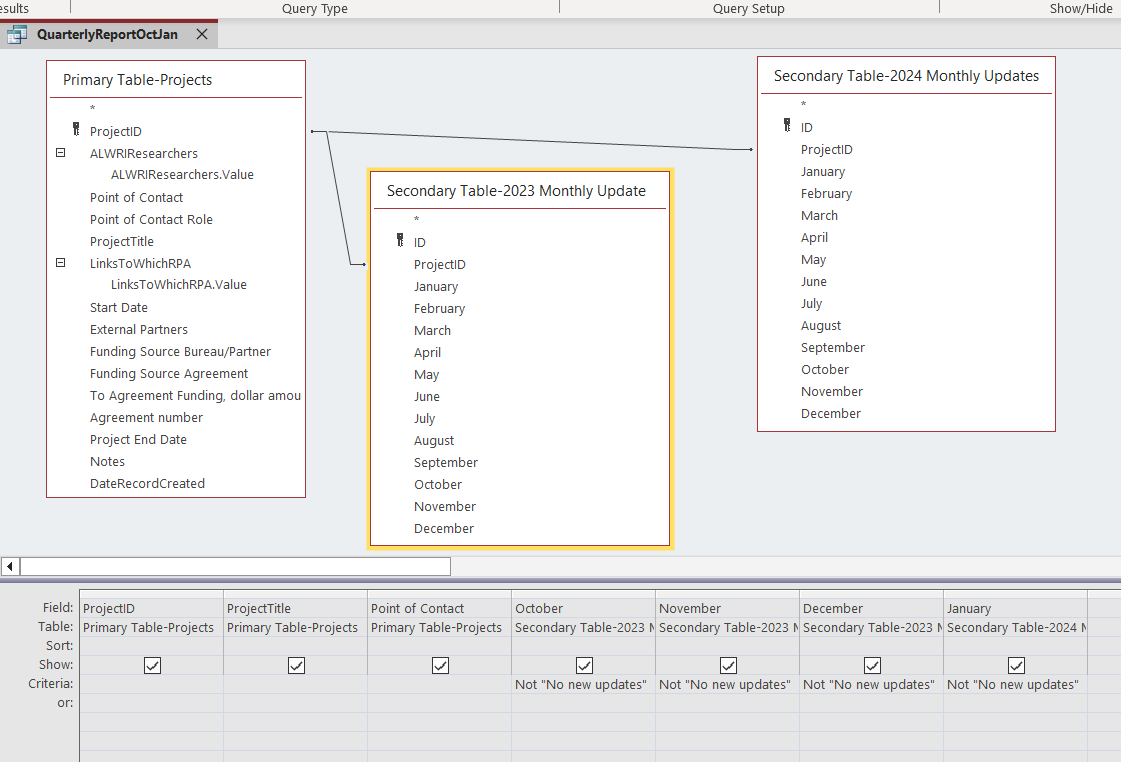Toggle Show checkbox for the October column
Viewport: 1121px width, 762px height.
584,665
